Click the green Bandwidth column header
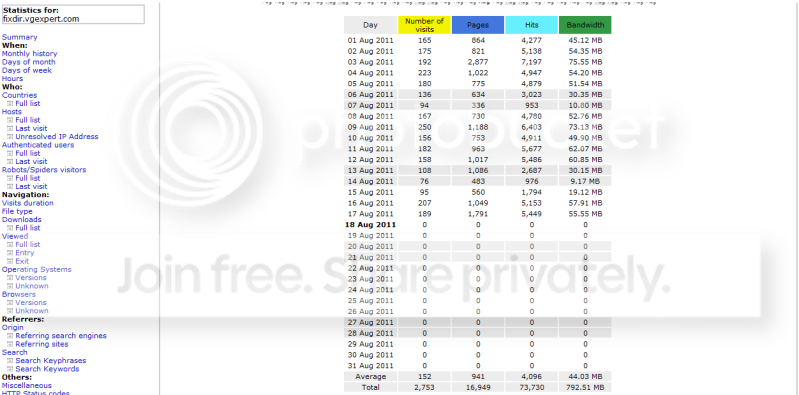Screen dimensions: 799x395 (x=585, y=25)
